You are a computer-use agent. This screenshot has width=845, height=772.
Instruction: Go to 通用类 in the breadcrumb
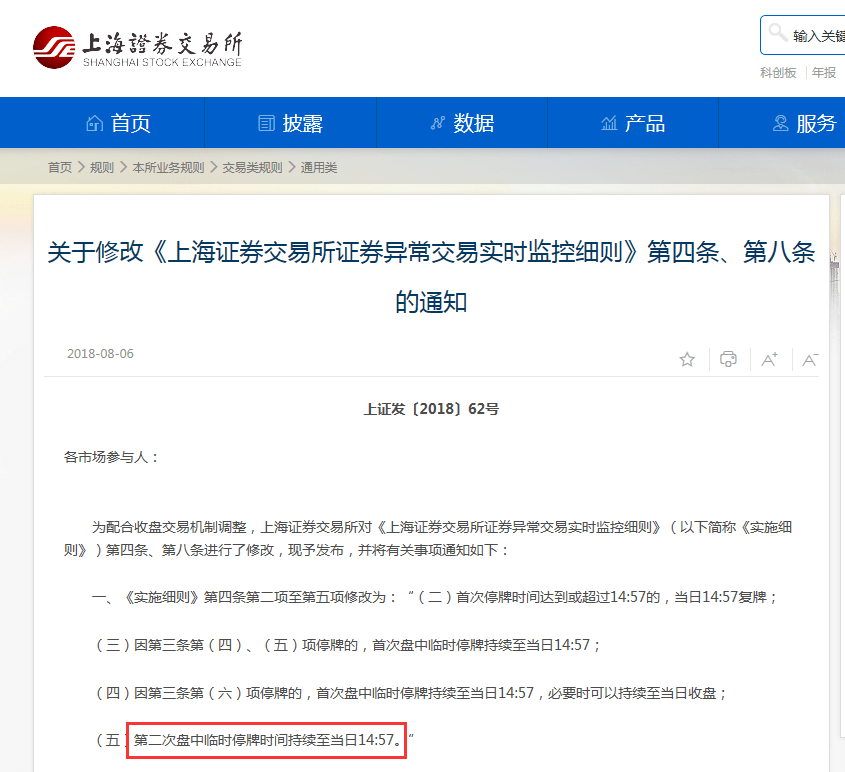318,168
